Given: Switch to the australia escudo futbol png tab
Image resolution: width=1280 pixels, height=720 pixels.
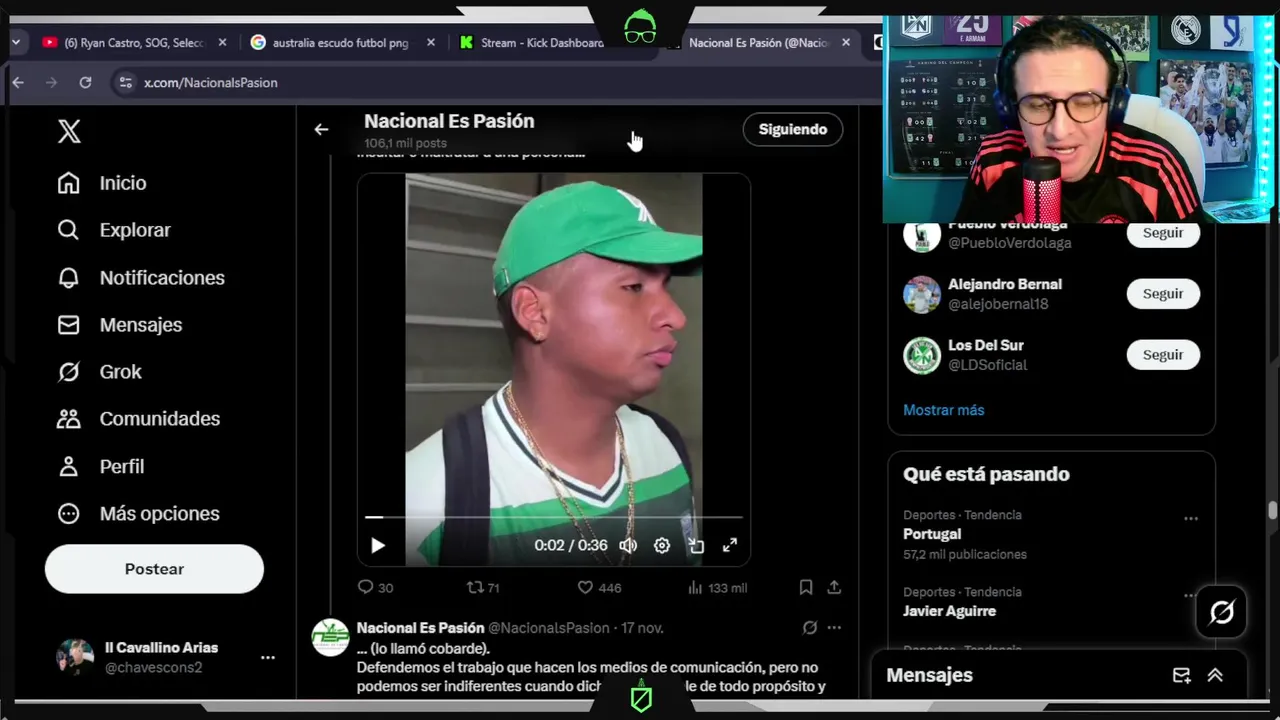Looking at the screenshot, I should pyautogui.click(x=340, y=43).
